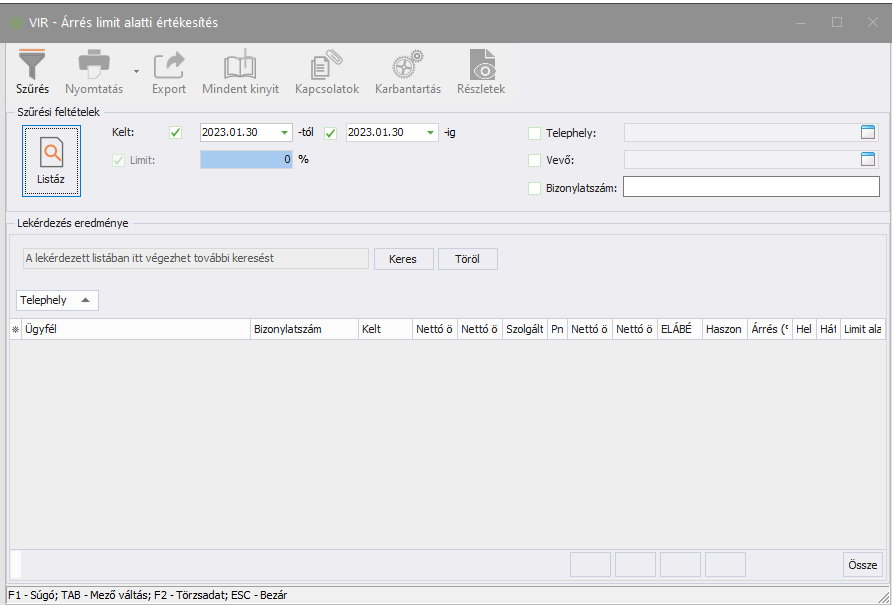The width and height of the screenshot is (892, 605).
Task: Enable the Vevő filter checkbox
Action: pyautogui.click(x=534, y=160)
